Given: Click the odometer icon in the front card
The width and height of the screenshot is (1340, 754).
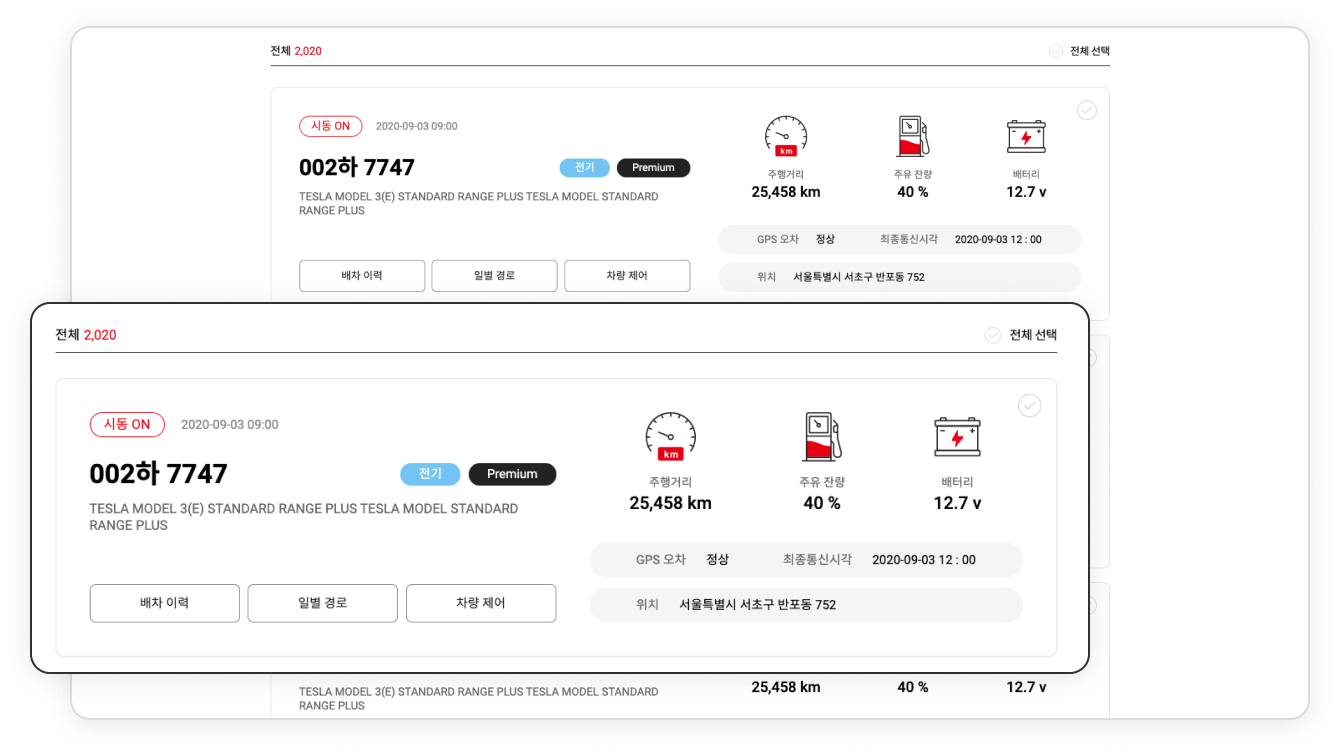Looking at the screenshot, I should point(670,436).
